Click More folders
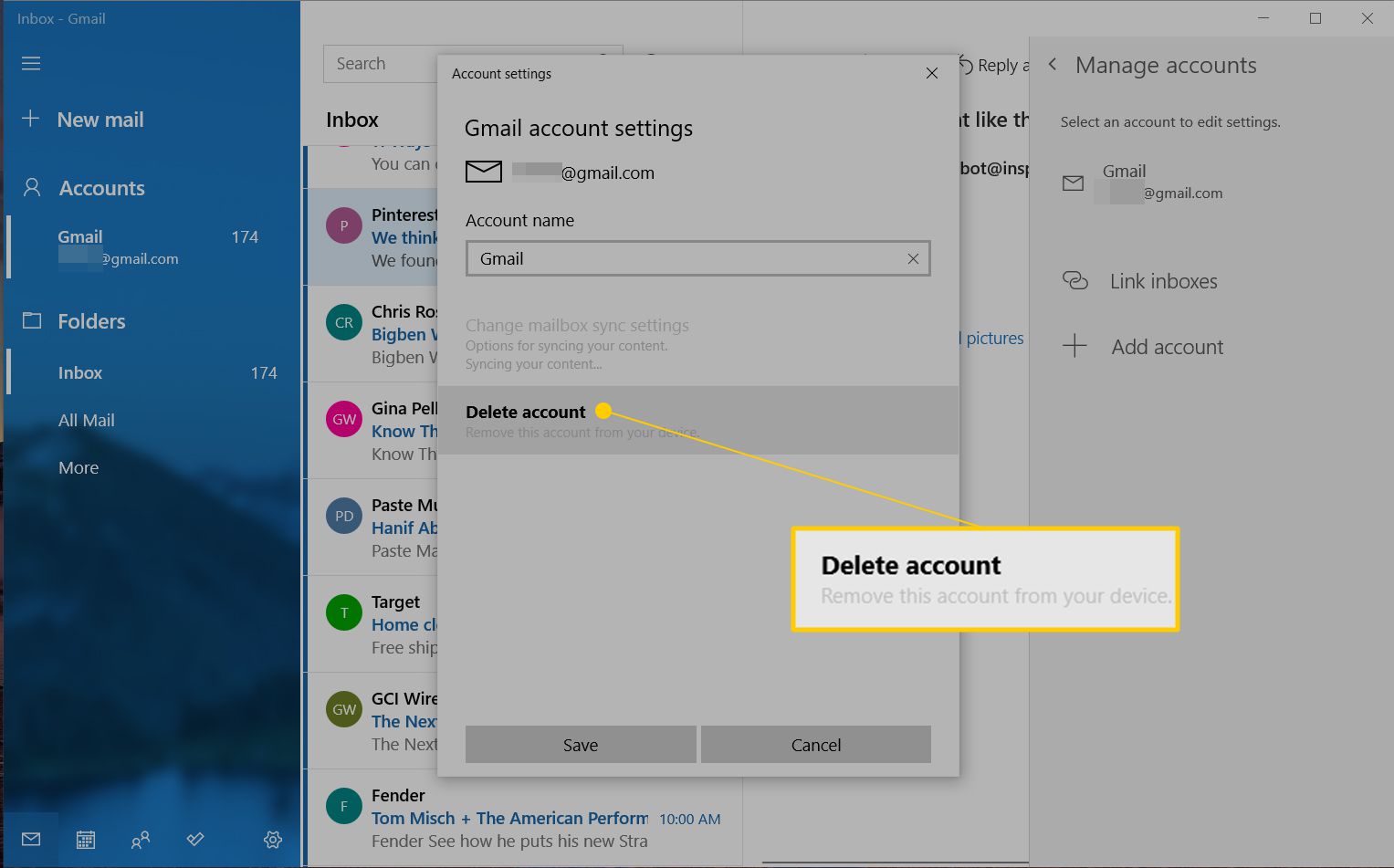This screenshot has height=868, width=1394. click(79, 467)
